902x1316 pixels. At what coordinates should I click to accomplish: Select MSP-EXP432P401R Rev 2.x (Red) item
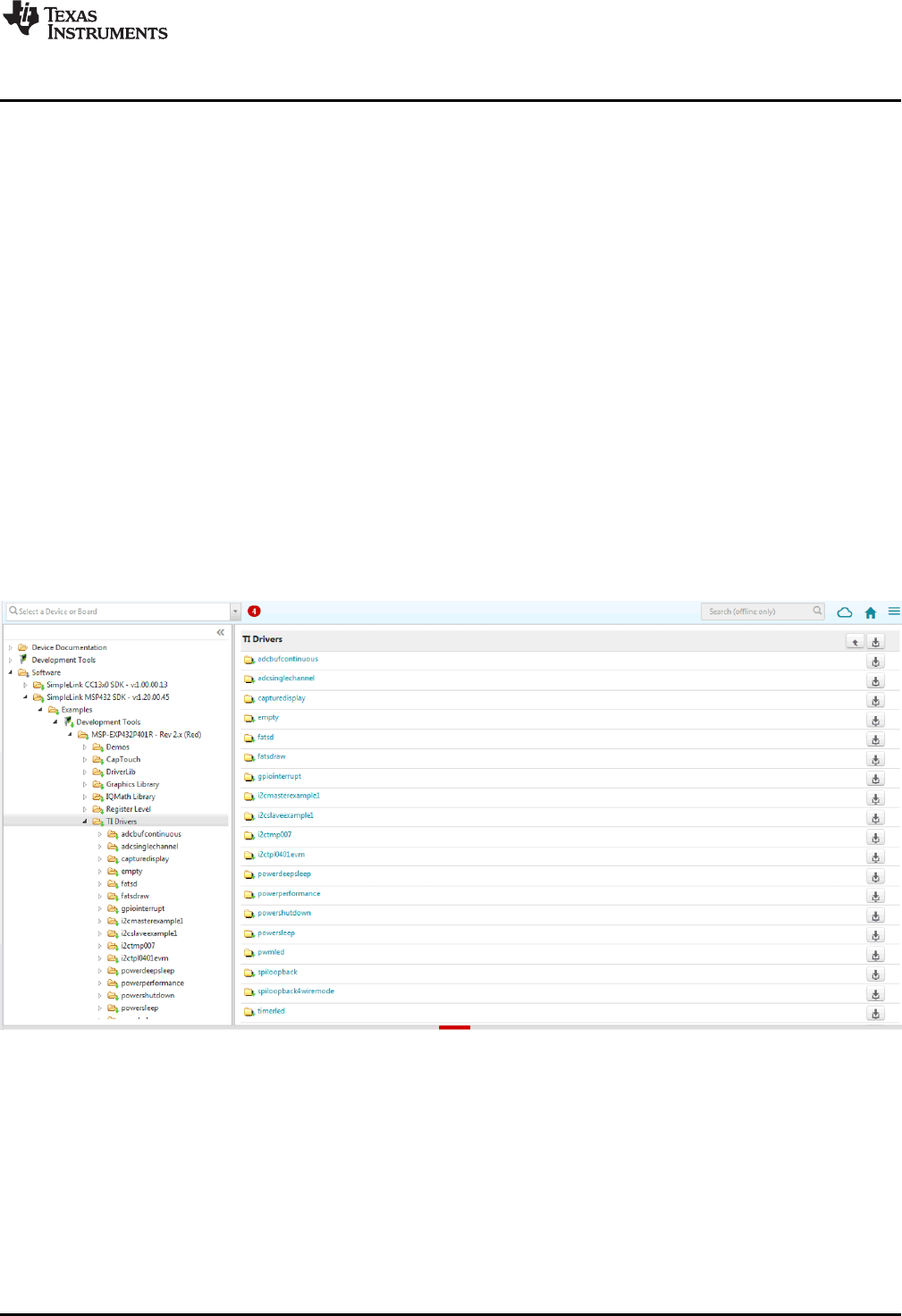146,735
